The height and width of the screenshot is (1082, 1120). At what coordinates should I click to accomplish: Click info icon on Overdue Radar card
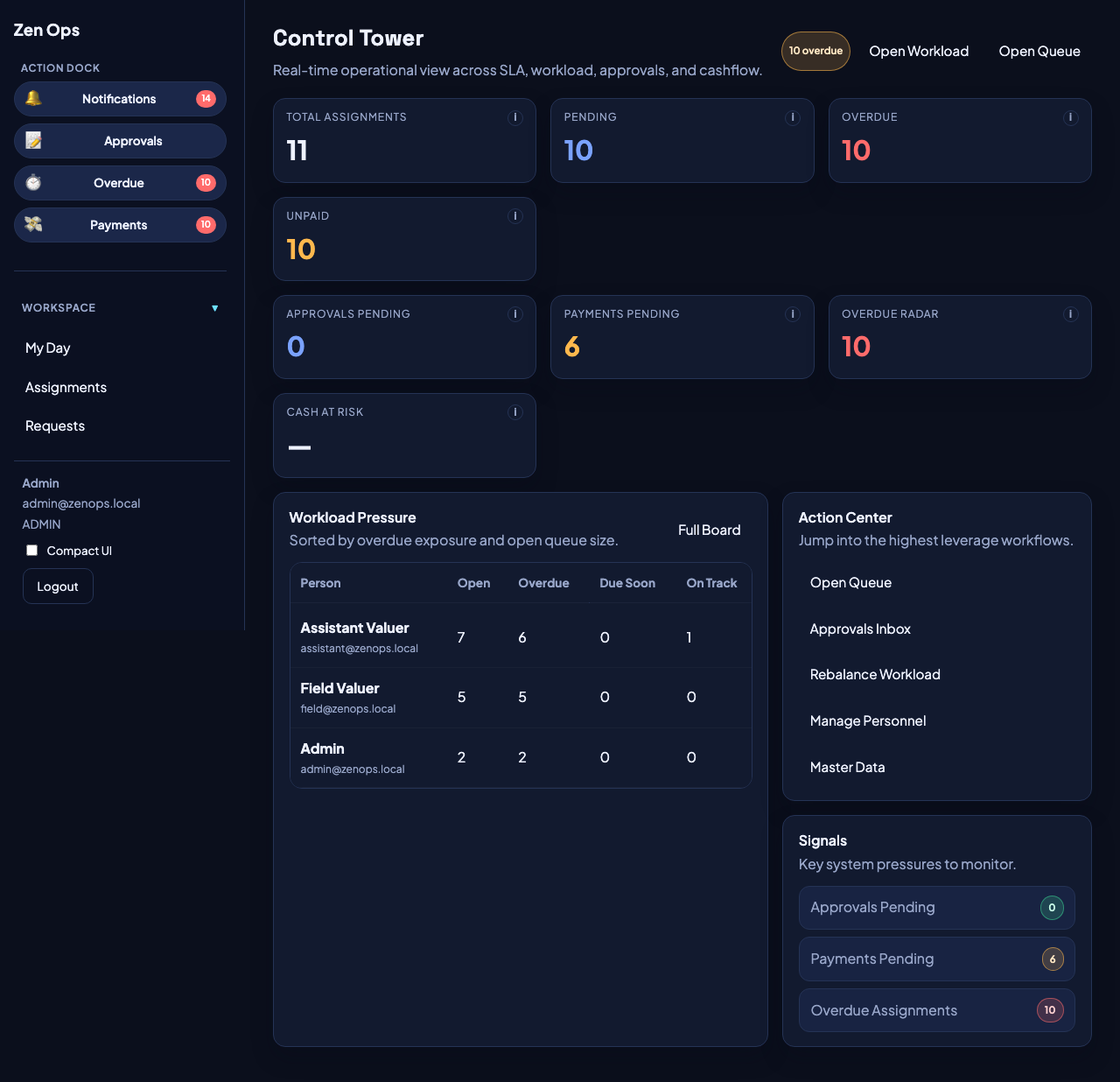1070,314
